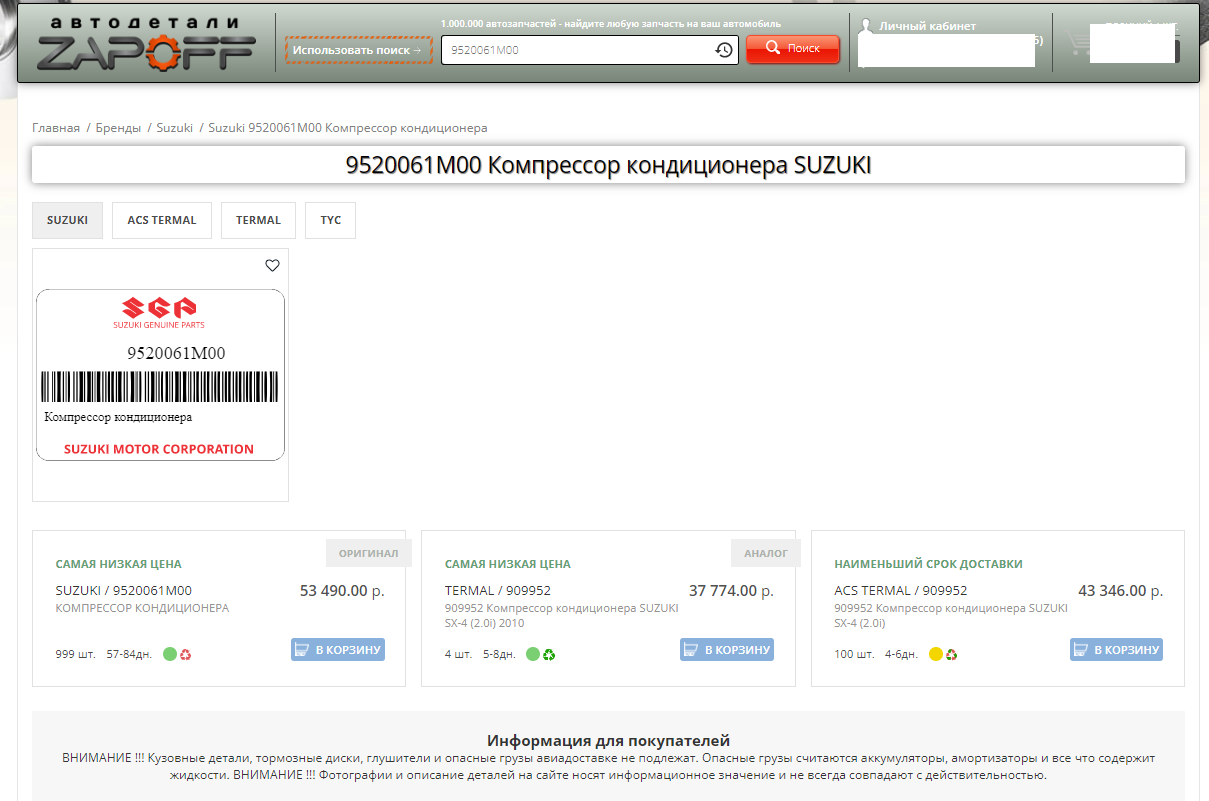Image resolution: width=1209 pixels, height=801 pixels.
Task: Click the АНАЛОГ badge on TERMAL offer
Action: pos(765,553)
